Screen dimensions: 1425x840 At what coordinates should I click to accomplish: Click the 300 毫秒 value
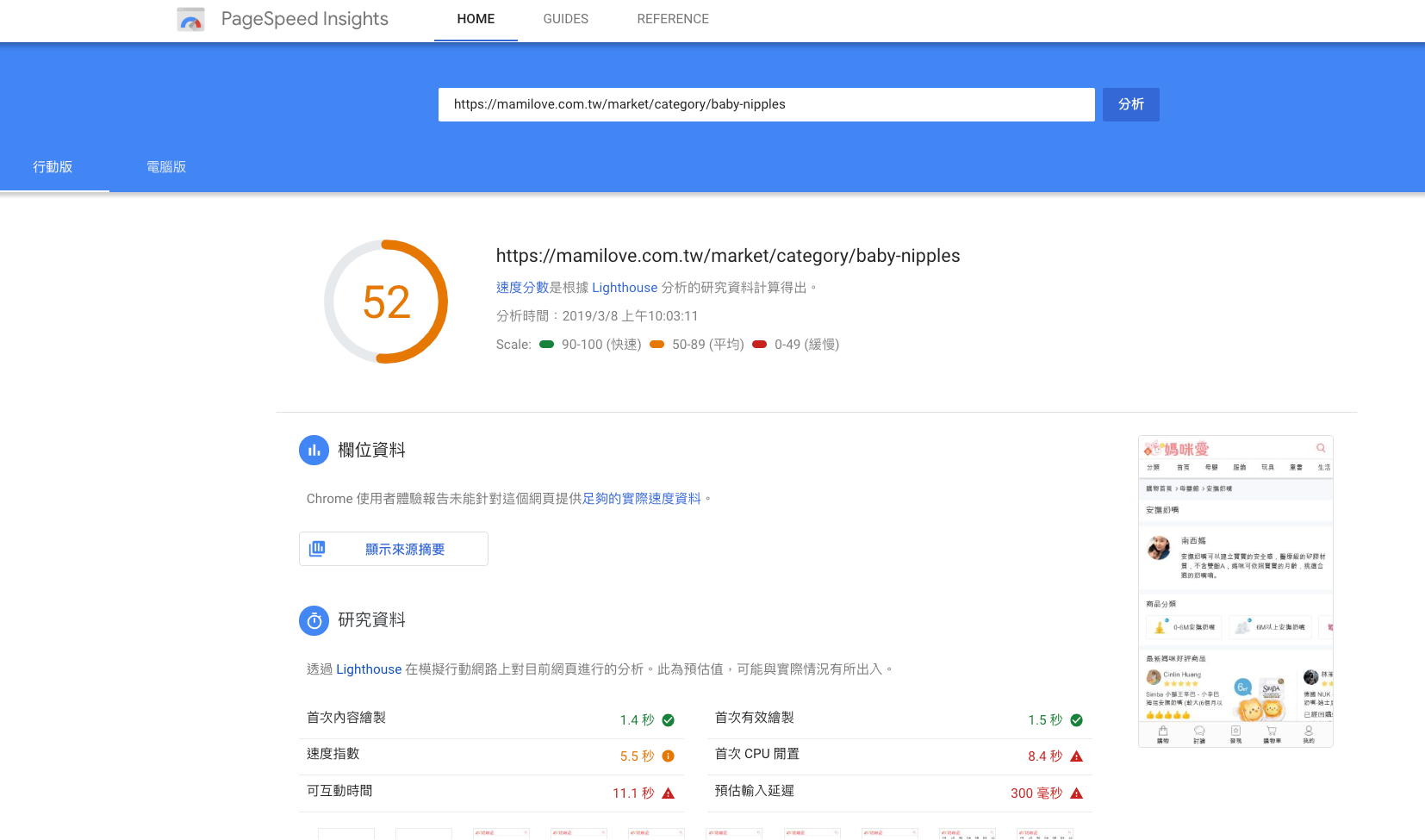click(x=1036, y=793)
